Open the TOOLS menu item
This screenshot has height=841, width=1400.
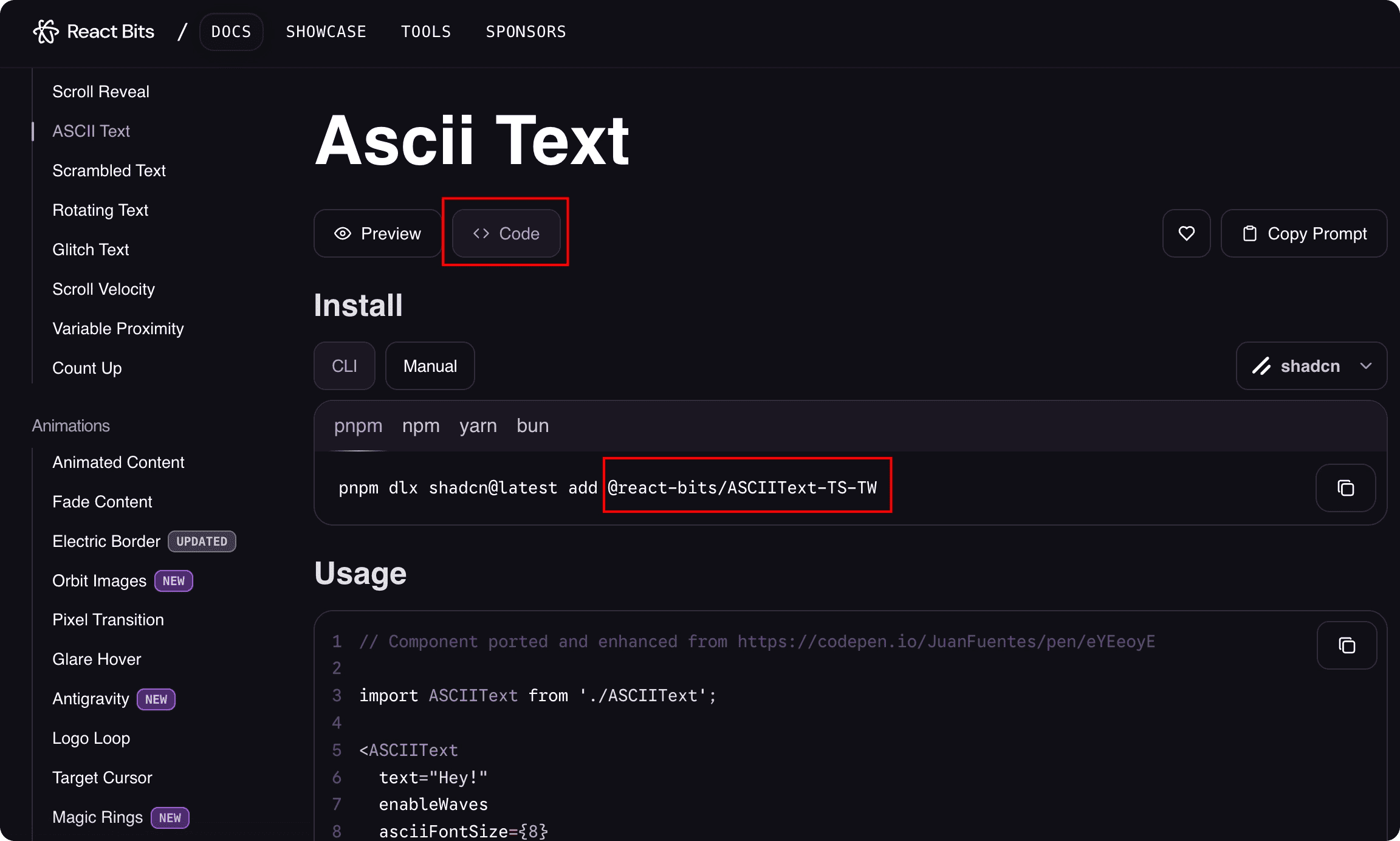(426, 32)
